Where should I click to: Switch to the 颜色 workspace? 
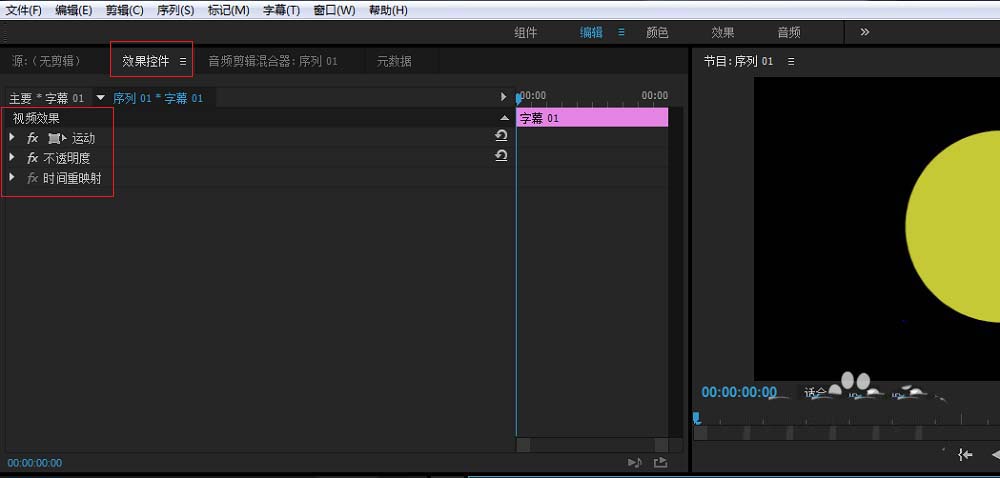[657, 33]
